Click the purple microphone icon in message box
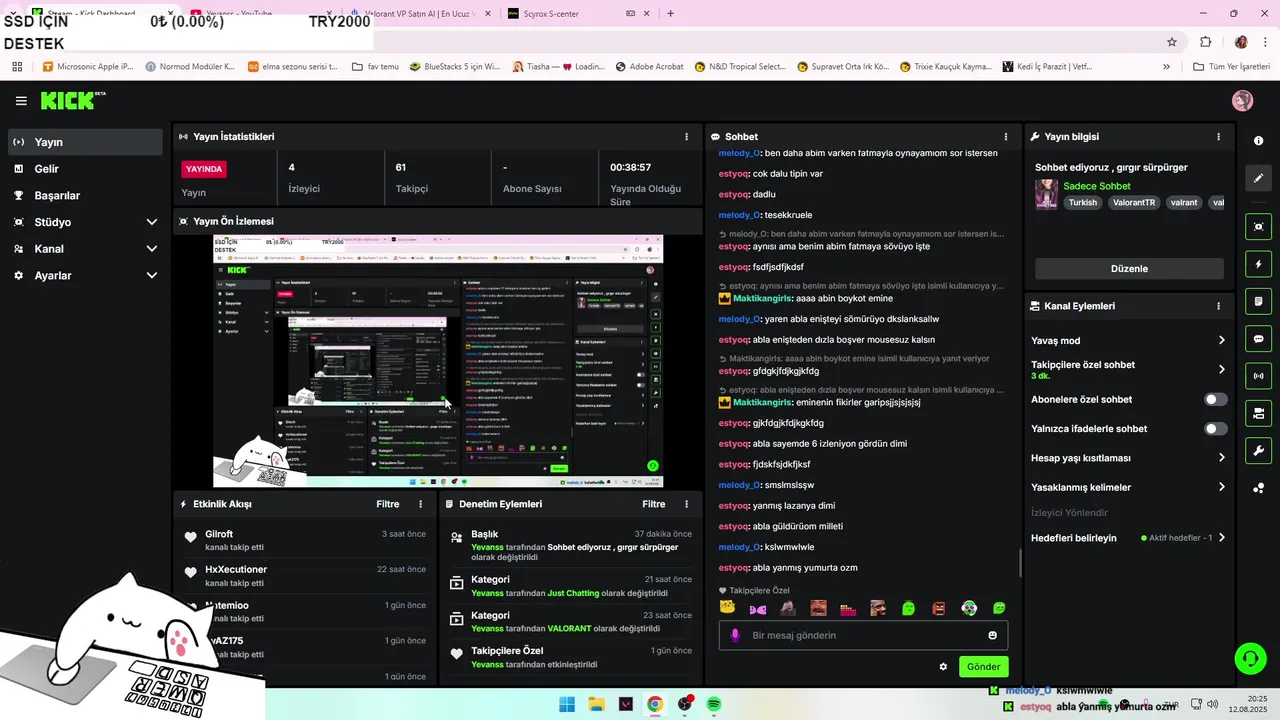Screen dimensions: 1280x720 tap(735, 635)
